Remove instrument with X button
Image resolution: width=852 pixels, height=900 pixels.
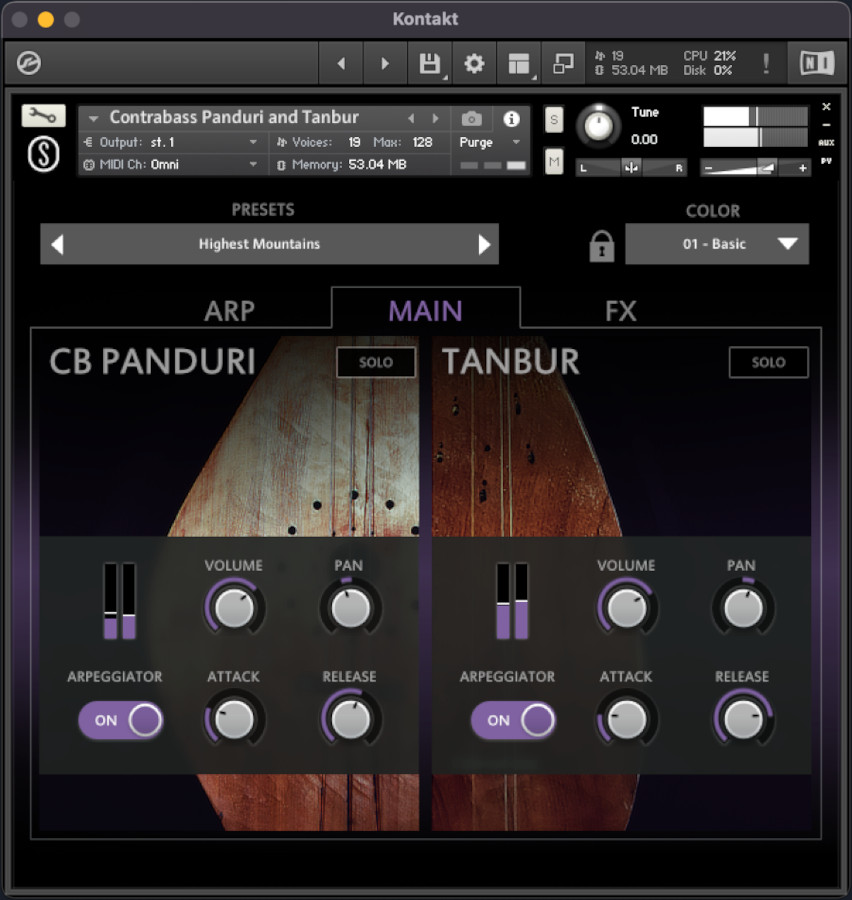(826, 107)
